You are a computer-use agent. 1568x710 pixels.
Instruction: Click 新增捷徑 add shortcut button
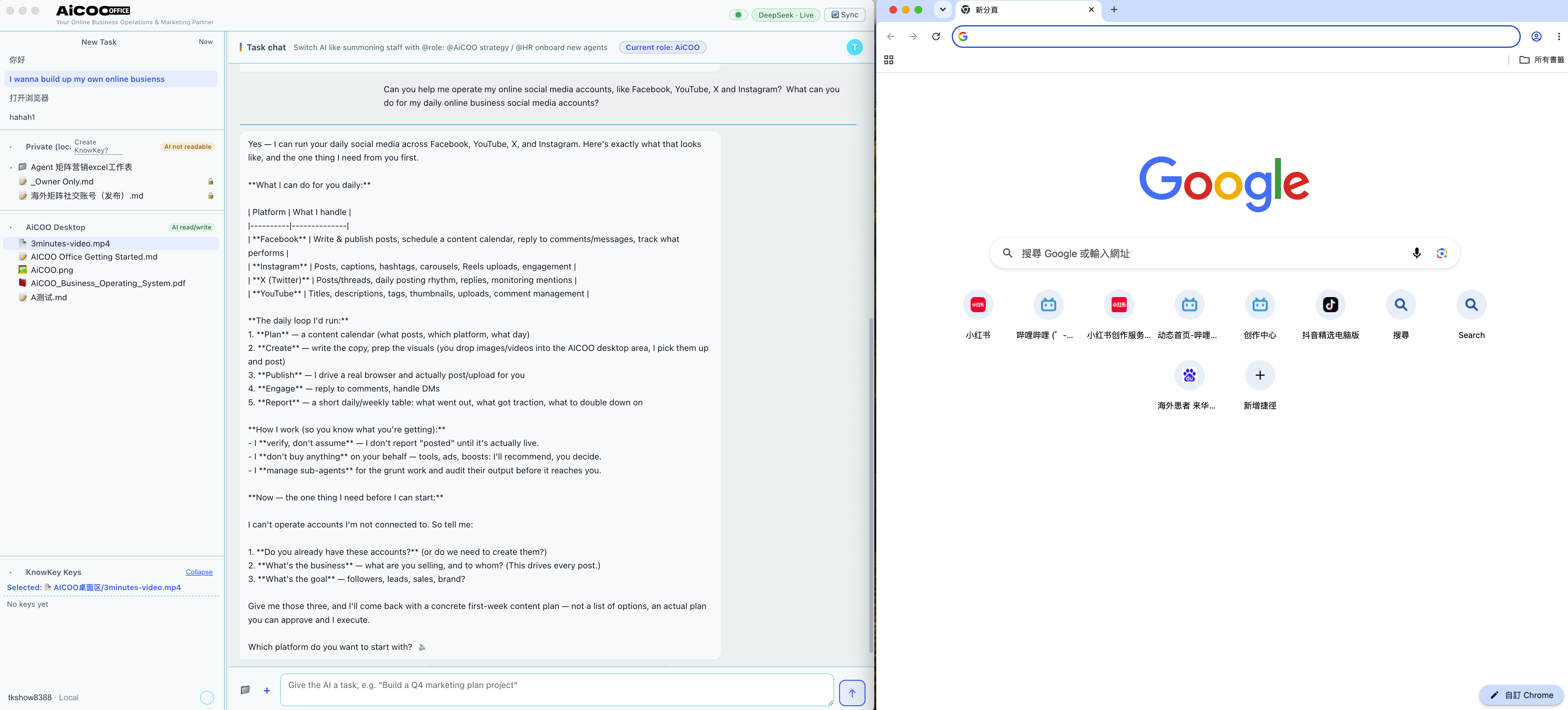(x=1259, y=385)
